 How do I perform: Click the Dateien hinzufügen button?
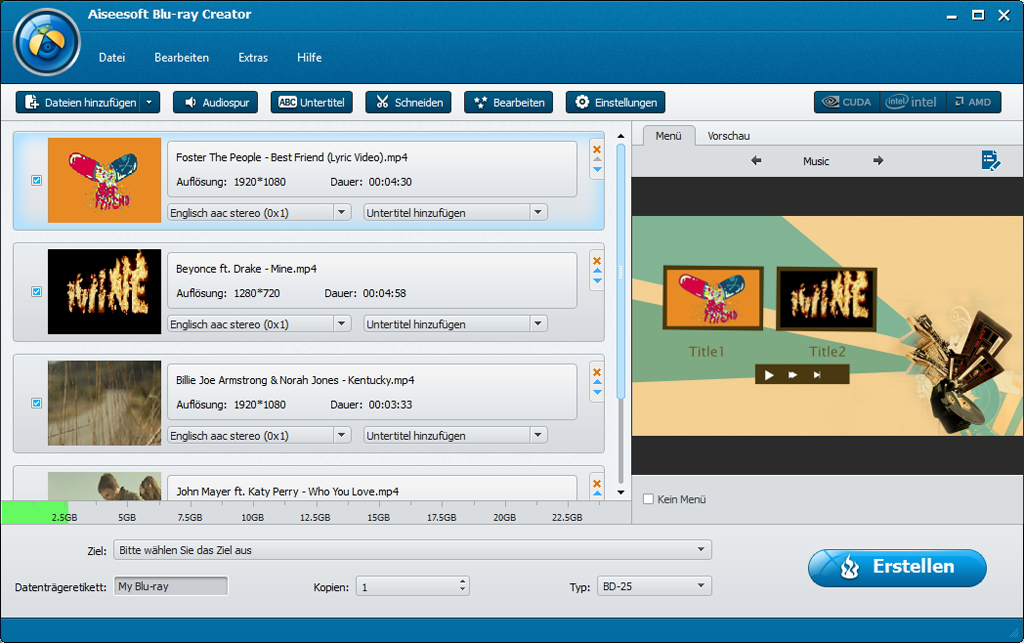click(x=80, y=101)
